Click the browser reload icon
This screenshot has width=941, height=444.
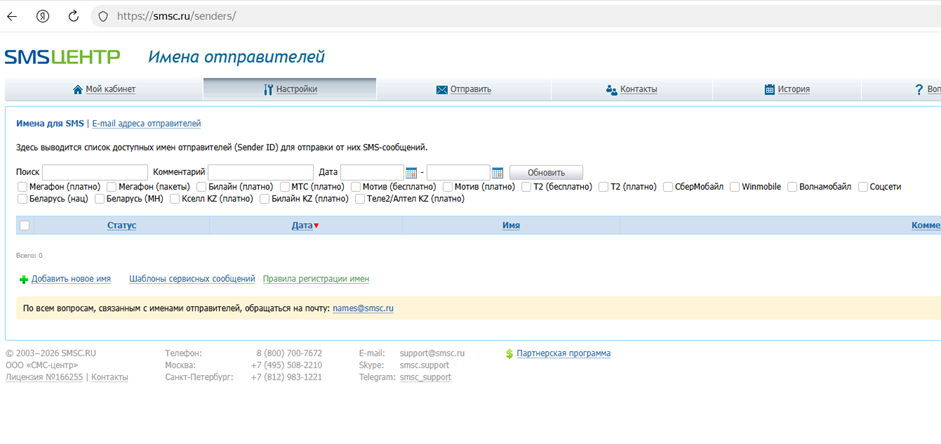[x=74, y=17]
